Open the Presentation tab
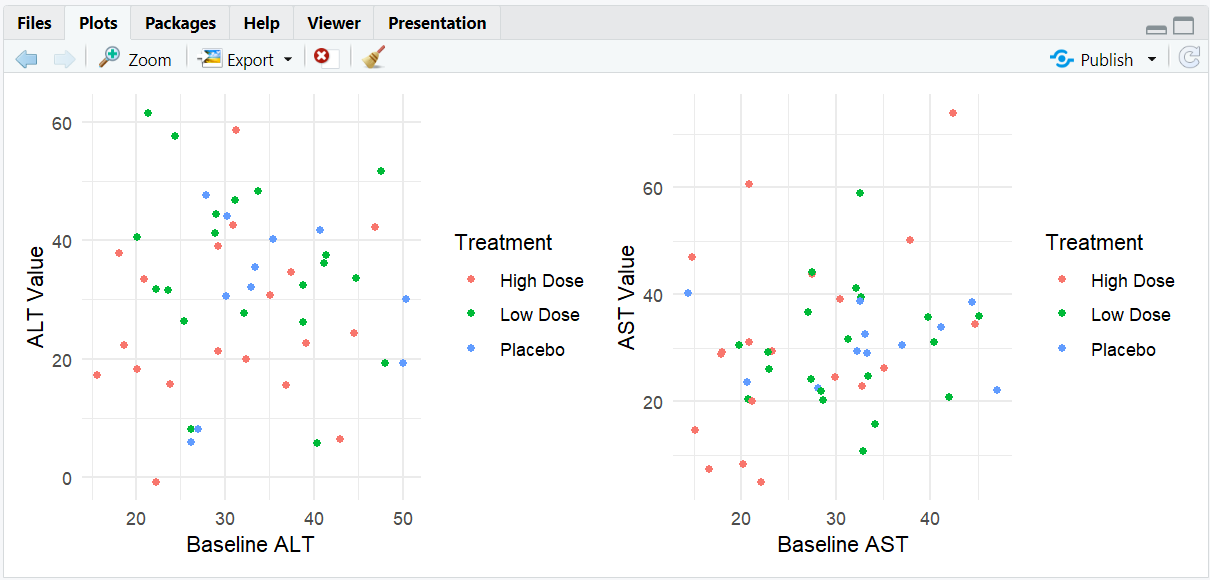 [x=437, y=23]
